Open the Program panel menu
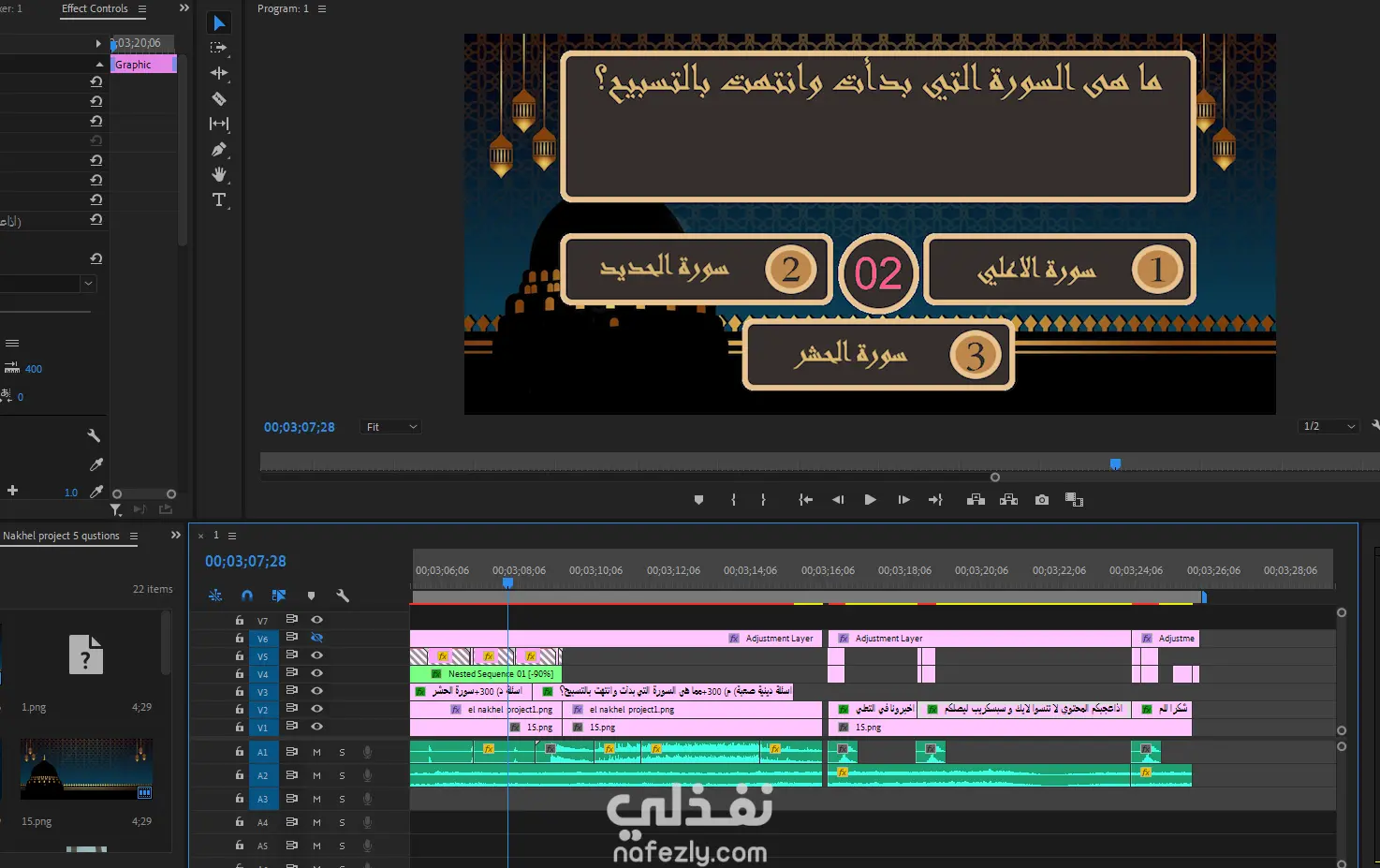This screenshot has height=868, width=1380. [322, 9]
